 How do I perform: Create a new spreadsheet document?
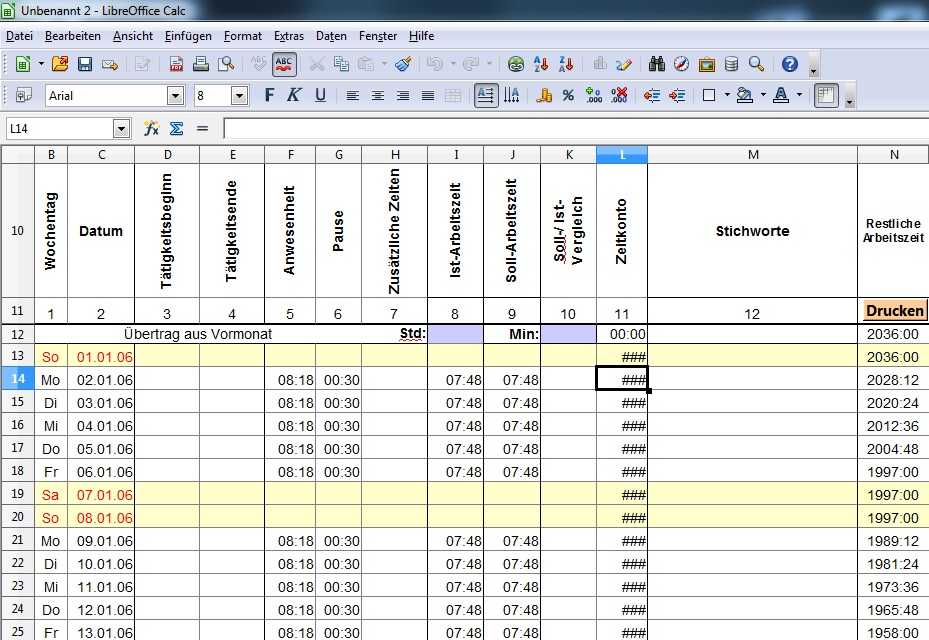pyautogui.click(x=23, y=64)
